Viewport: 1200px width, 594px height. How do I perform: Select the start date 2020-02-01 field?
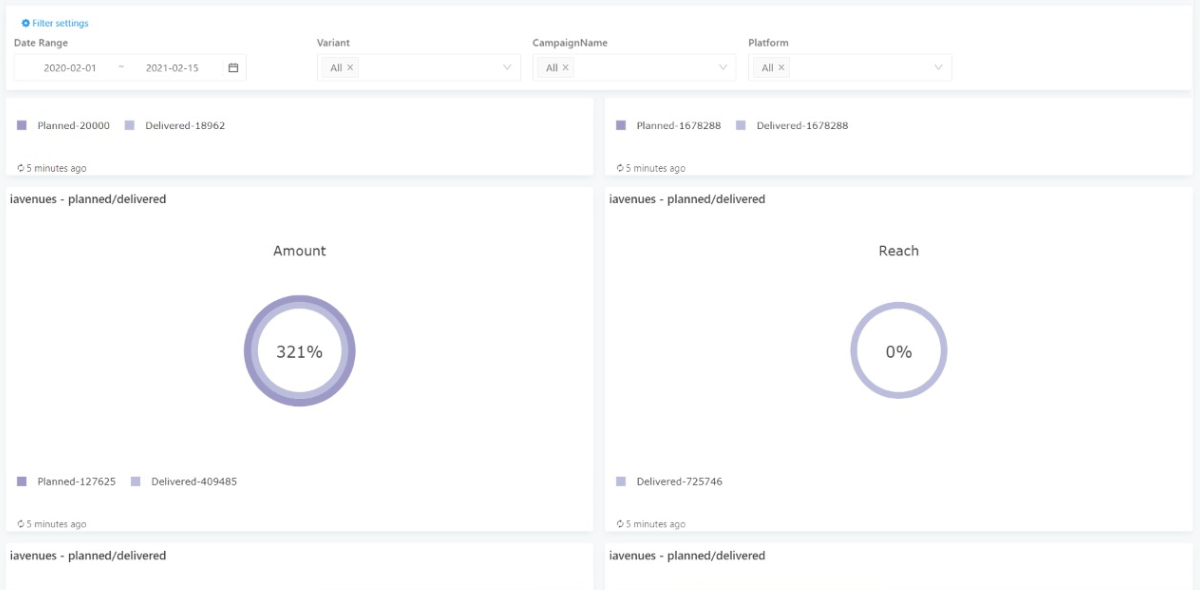70,68
